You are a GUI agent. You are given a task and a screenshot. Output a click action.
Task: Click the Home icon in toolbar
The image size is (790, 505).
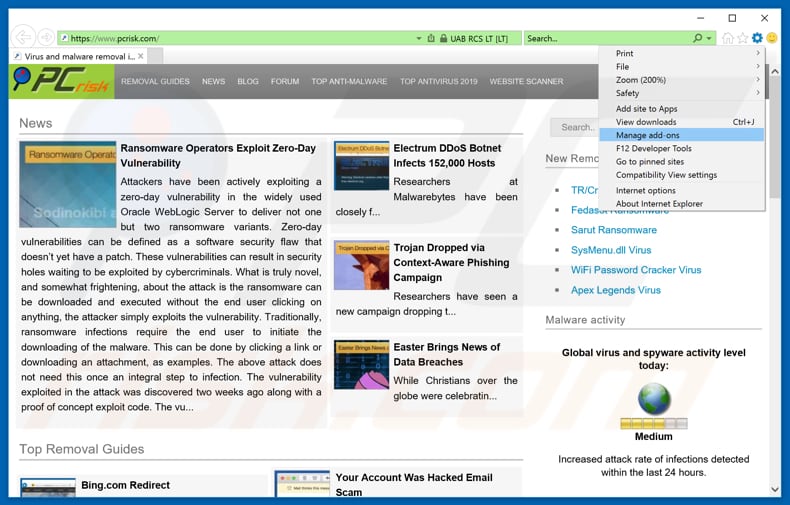pyautogui.click(x=728, y=38)
